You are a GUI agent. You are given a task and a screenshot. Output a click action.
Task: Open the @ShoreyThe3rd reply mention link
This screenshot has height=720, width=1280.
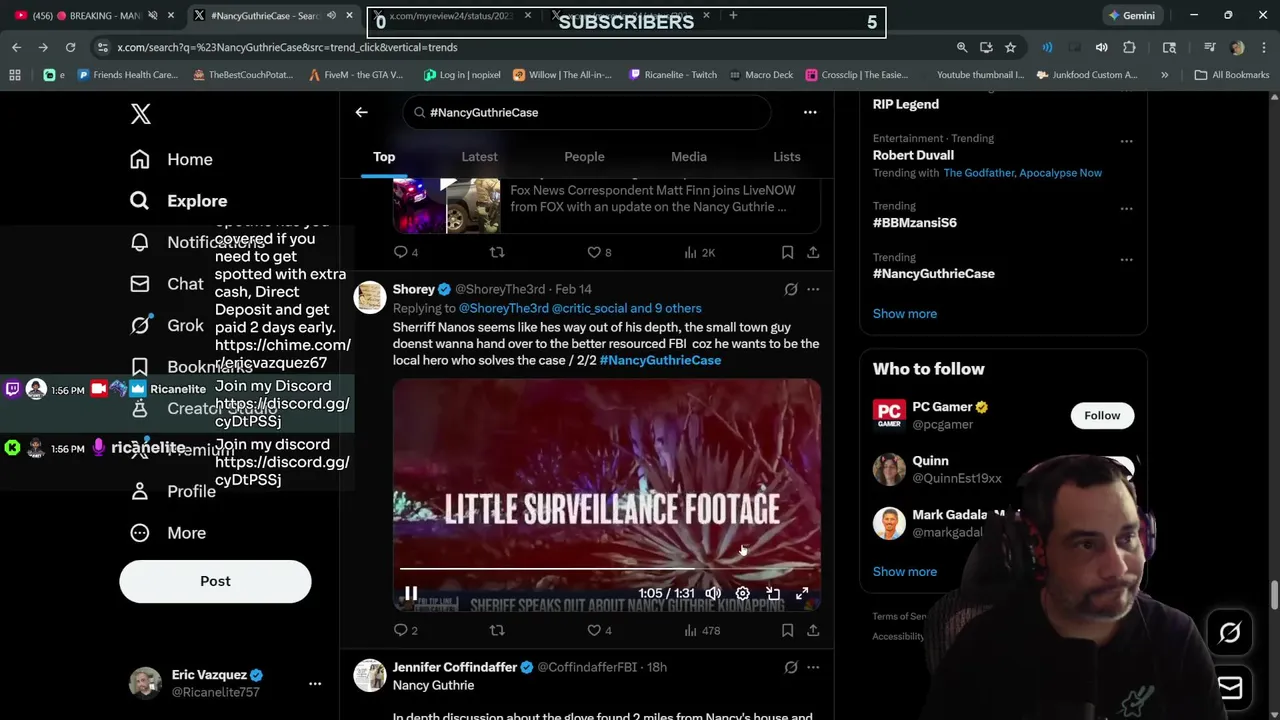pyautogui.click(x=503, y=308)
